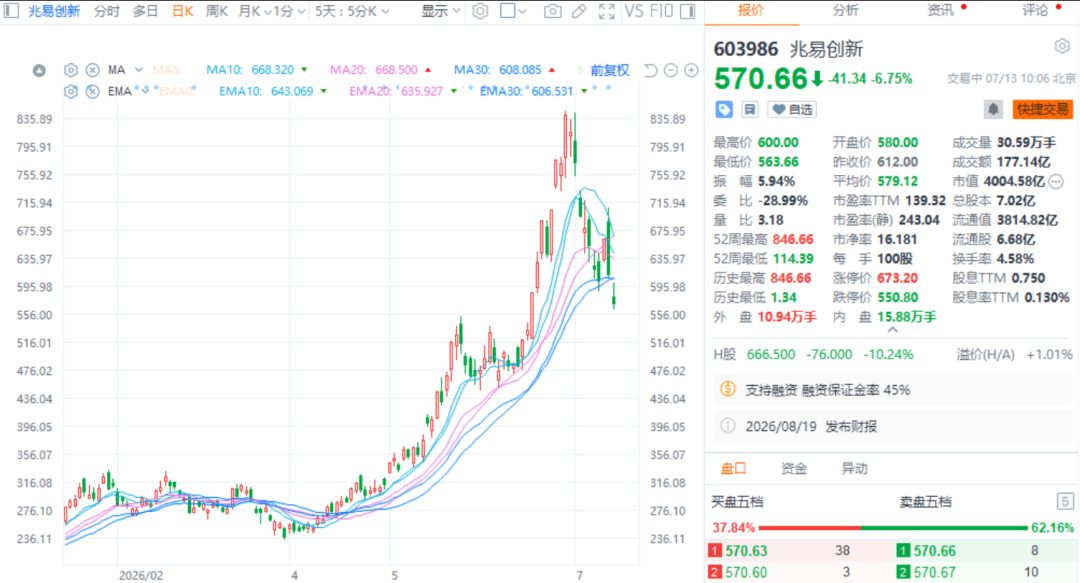Open F10 company info
Screen dimensions: 1080x583
pos(661,11)
